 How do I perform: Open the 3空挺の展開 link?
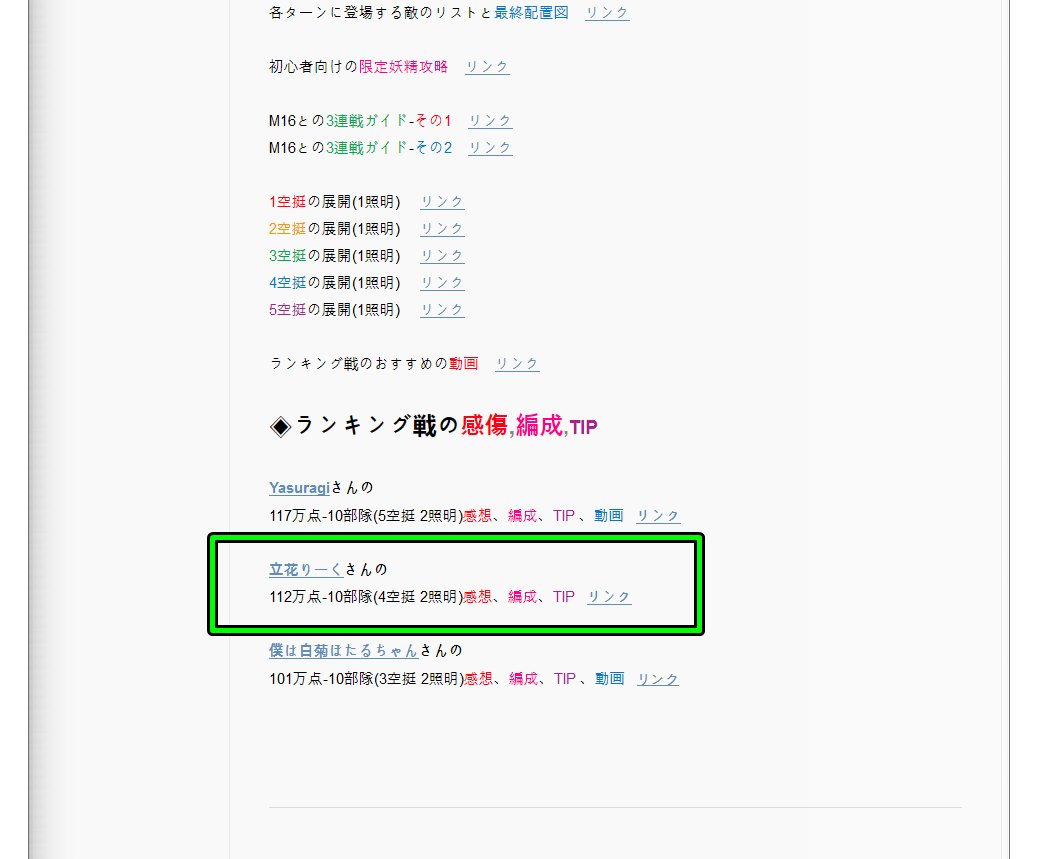(442, 256)
